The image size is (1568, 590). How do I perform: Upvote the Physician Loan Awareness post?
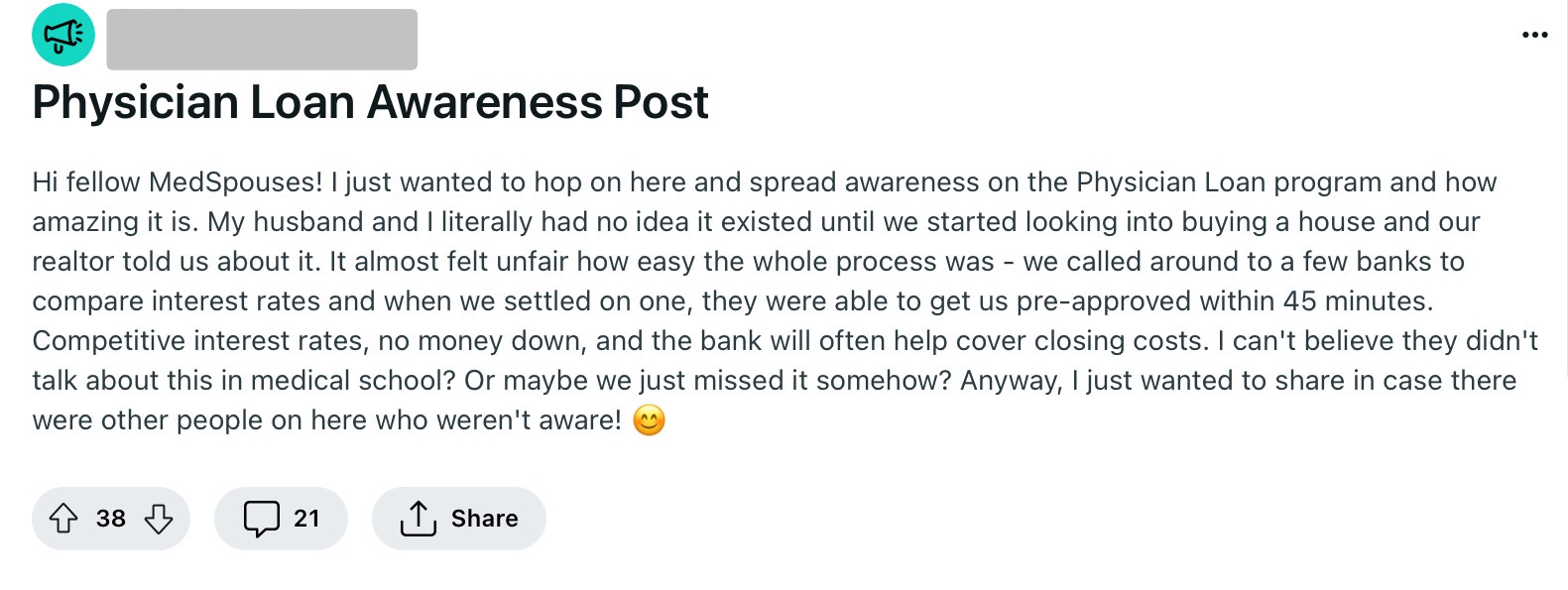pos(63,519)
